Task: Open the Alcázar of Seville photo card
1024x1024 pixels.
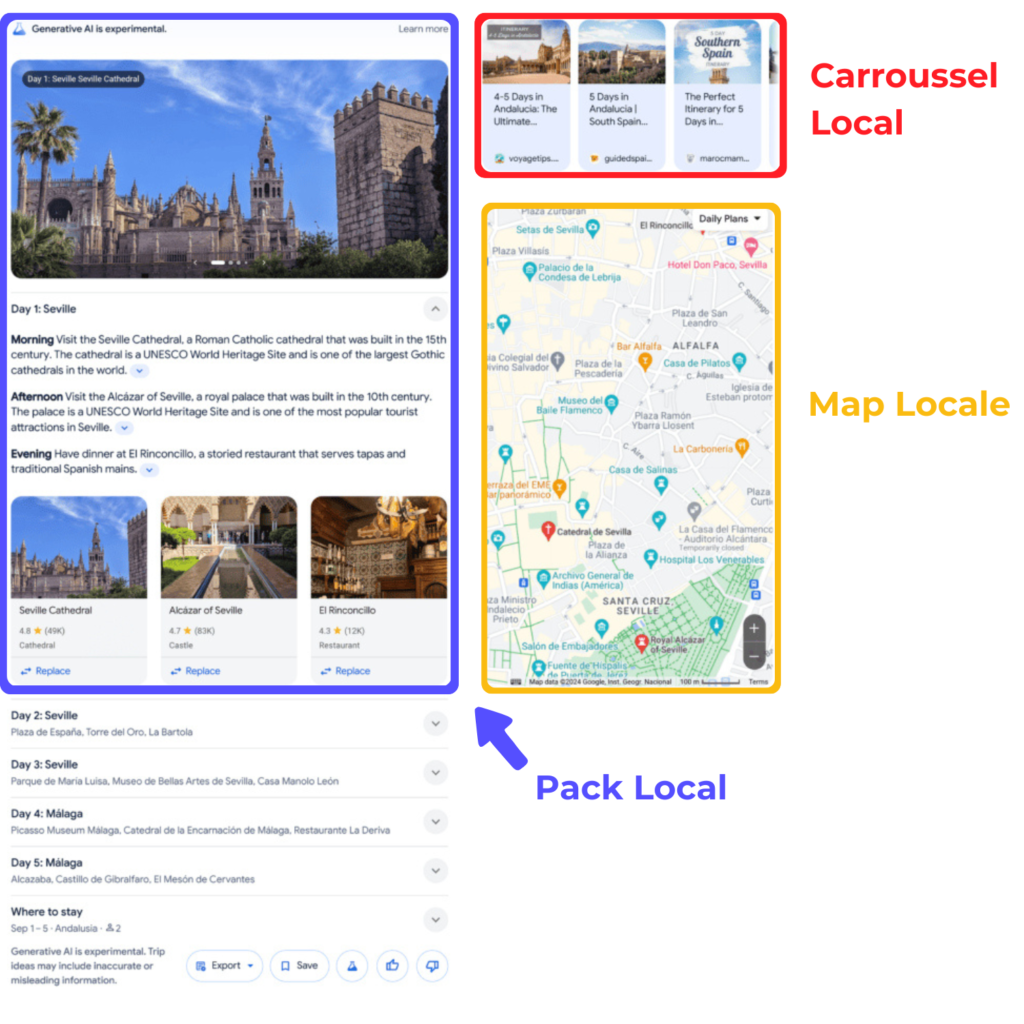Action: [229, 547]
